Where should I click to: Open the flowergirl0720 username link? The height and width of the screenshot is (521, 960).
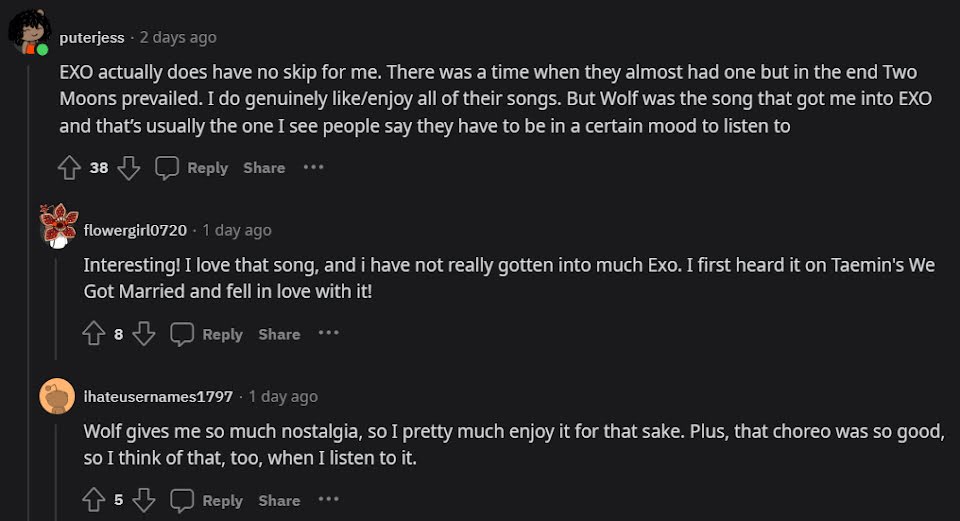click(x=135, y=230)
